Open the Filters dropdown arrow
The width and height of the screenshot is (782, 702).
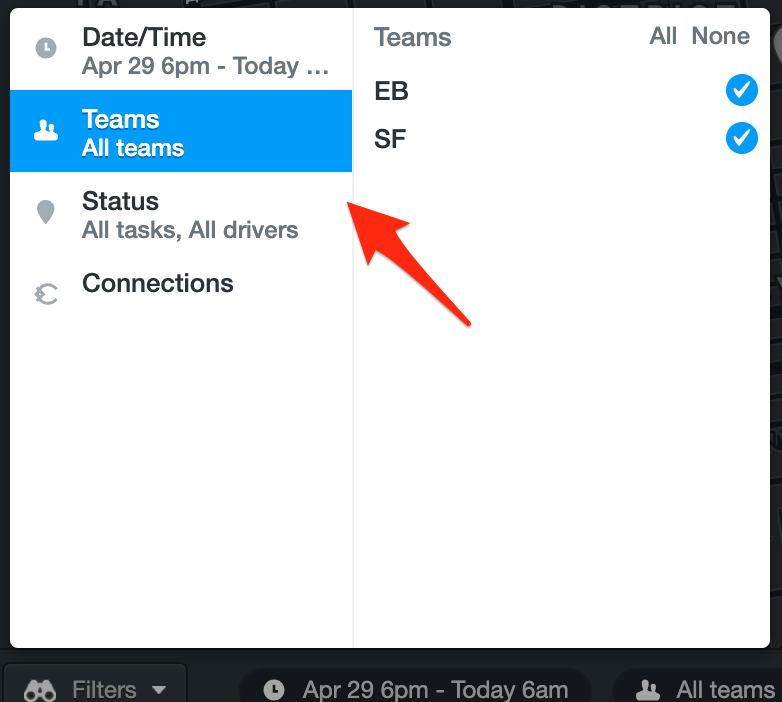[x=159, y=691]
